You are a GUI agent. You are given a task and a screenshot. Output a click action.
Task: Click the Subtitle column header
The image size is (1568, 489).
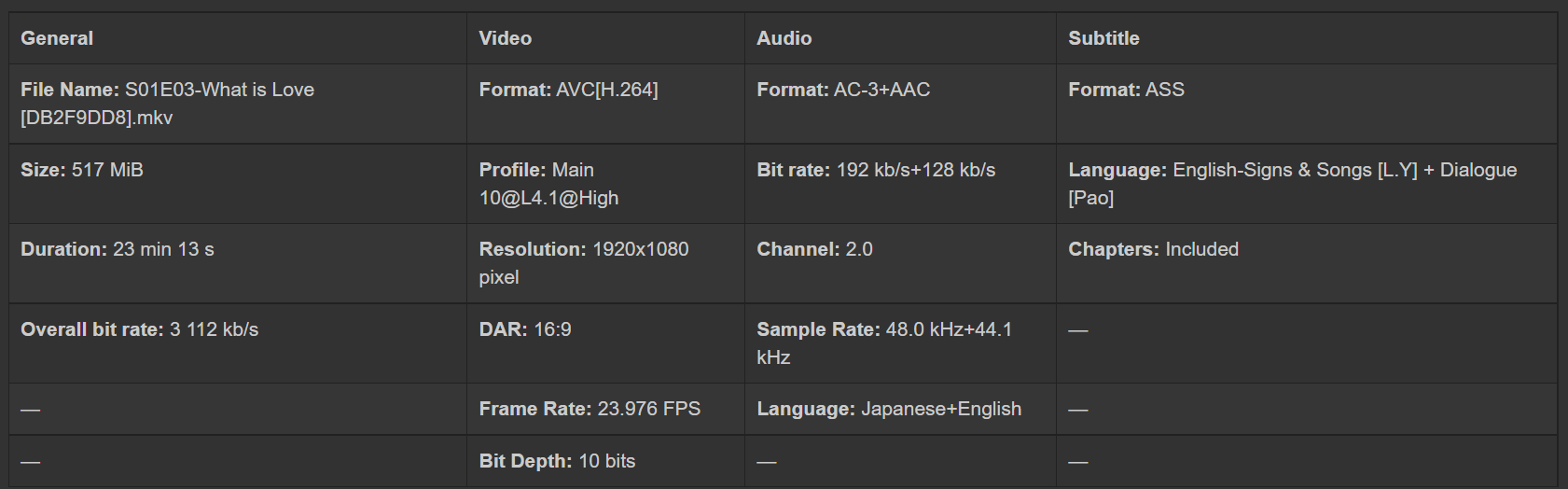point(1103,38)
